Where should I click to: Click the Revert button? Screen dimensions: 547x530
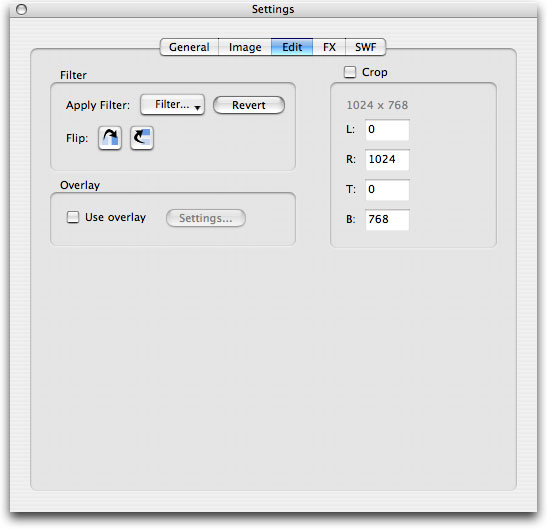tap(249, 105)
